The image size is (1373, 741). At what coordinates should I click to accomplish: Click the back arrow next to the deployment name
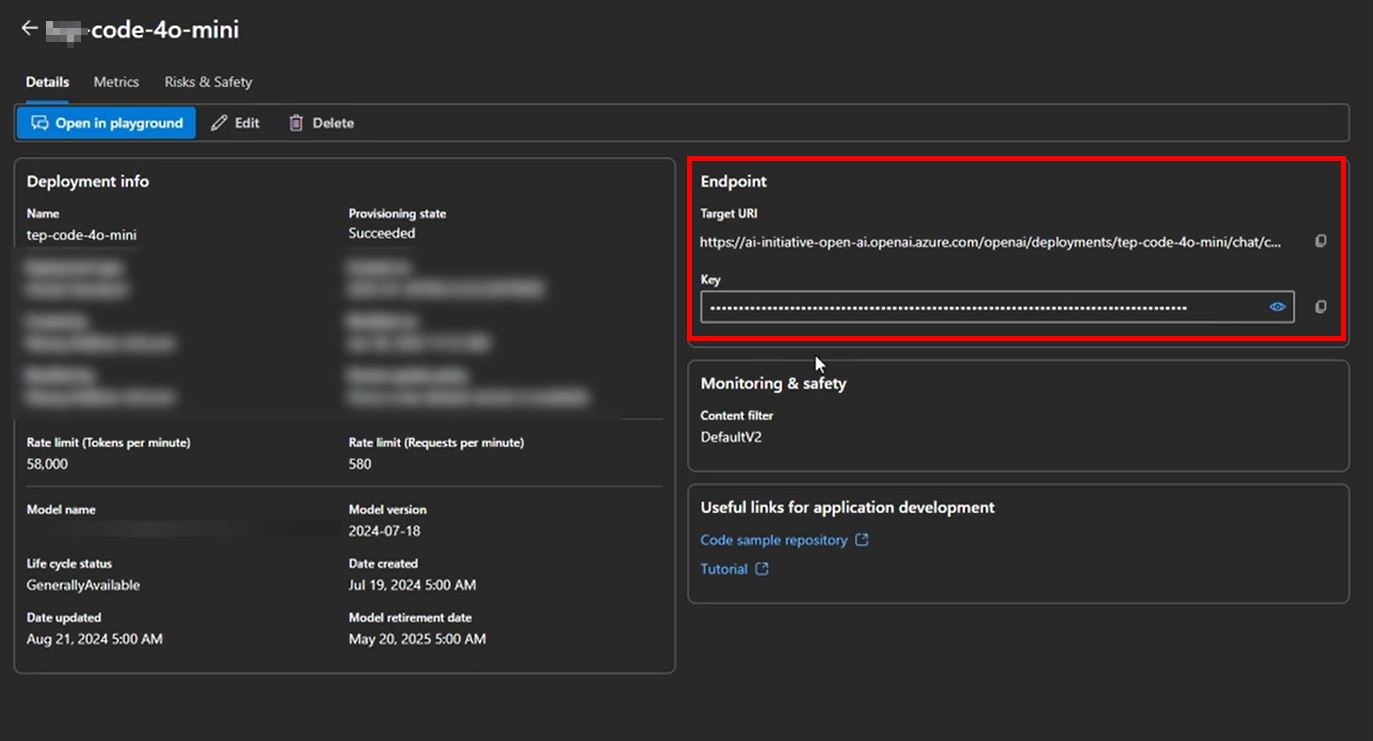29,27
